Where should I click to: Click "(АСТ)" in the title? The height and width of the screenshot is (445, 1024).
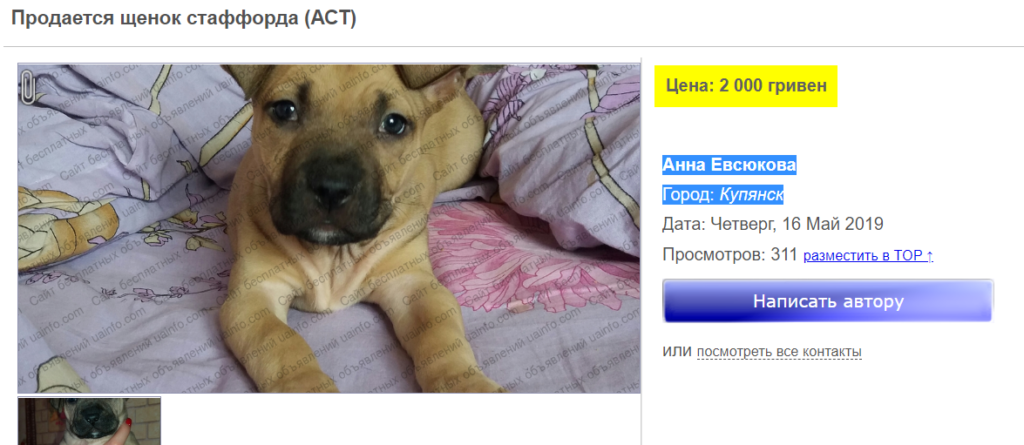tap(330, 18)
